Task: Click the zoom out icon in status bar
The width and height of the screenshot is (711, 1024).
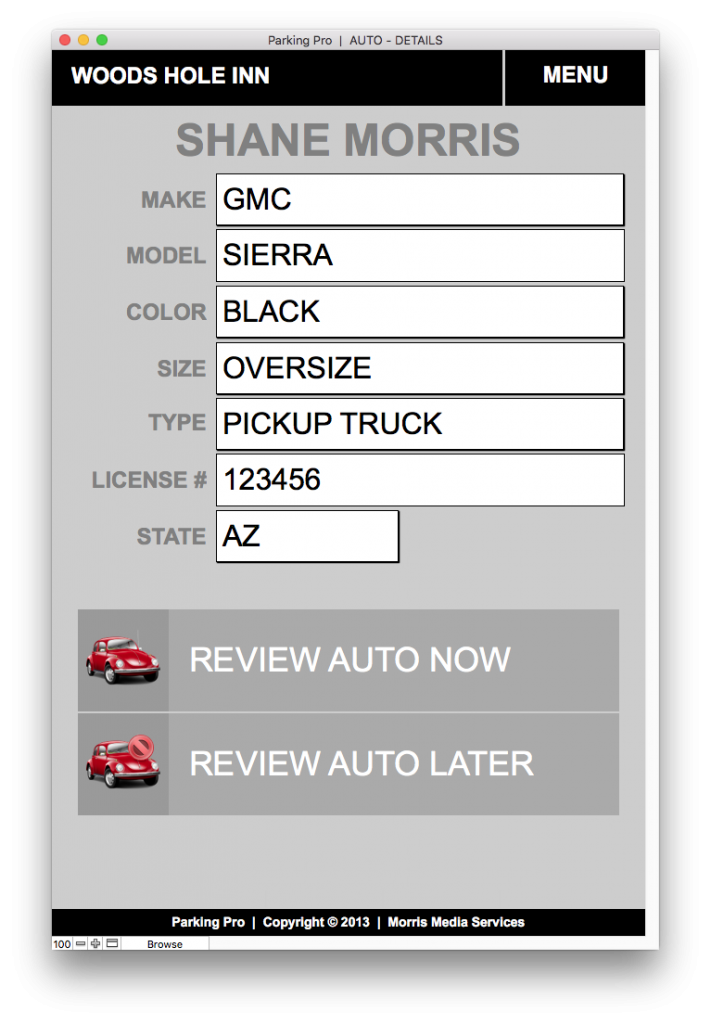Action: 81,944
